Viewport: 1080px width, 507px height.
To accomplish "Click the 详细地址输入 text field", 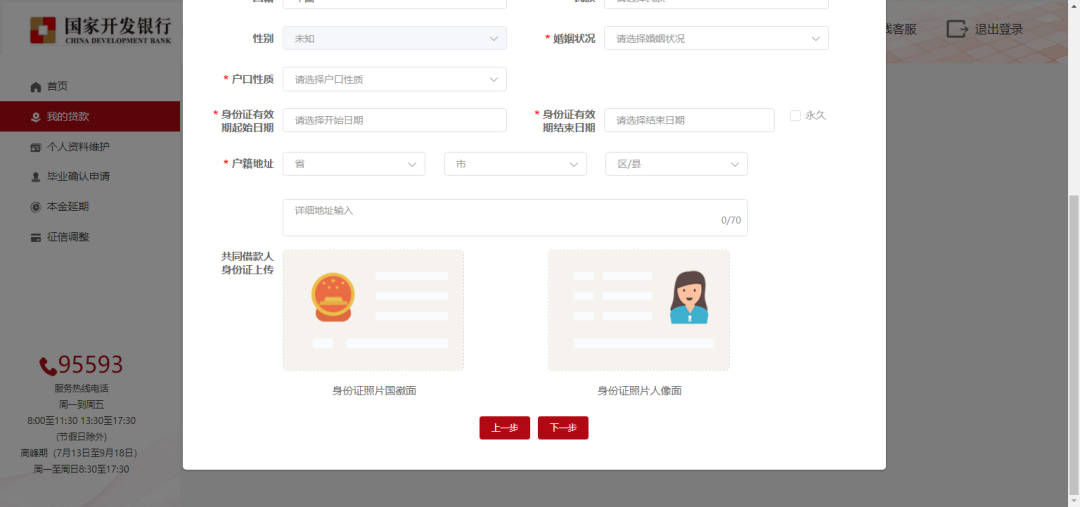I will 514,218.
